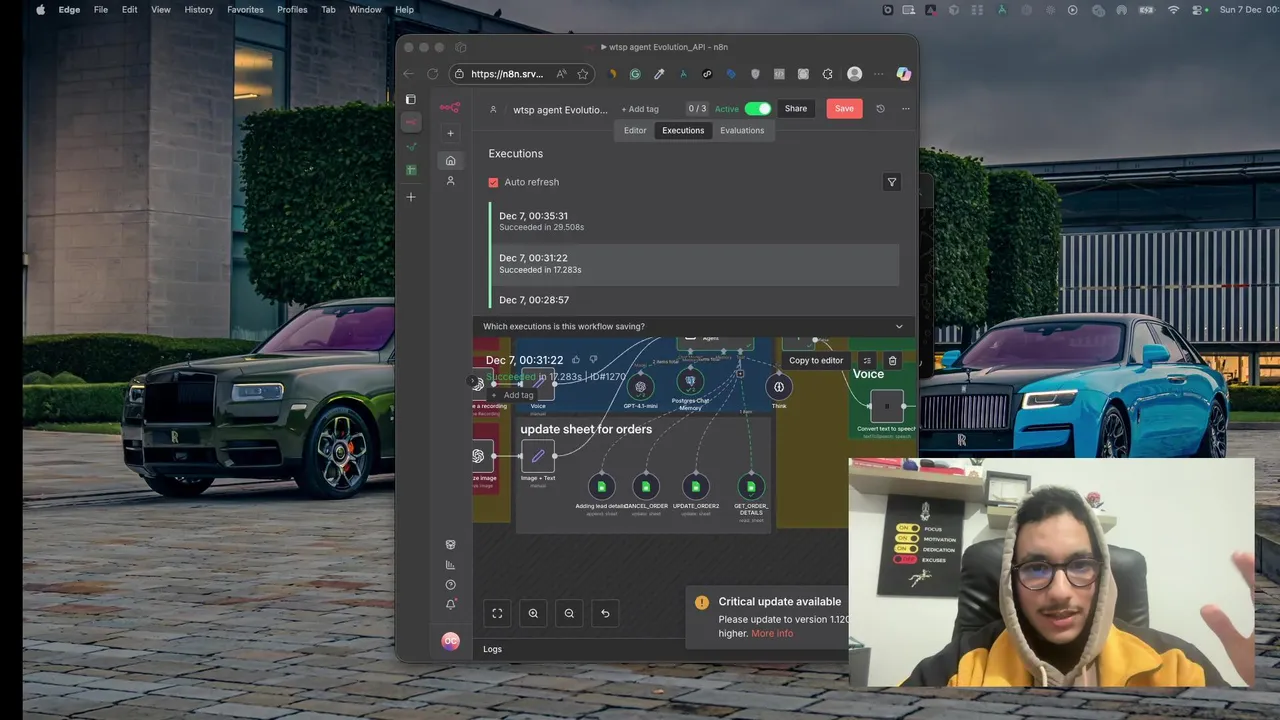
Task: Select the Voice edit node
Action: pos(538,384)
